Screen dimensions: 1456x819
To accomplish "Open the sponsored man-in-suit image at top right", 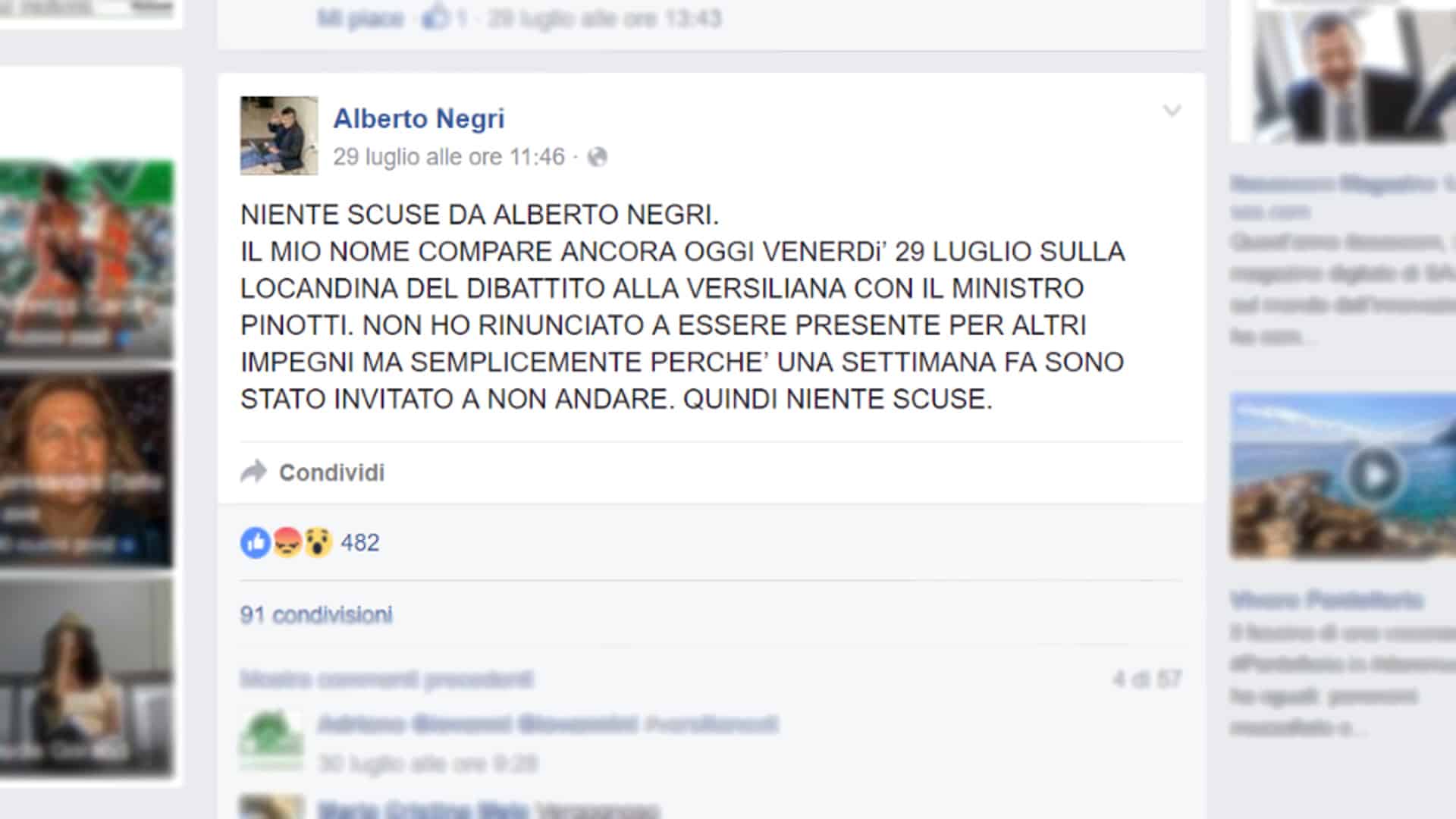I will tap(1343, 71).
